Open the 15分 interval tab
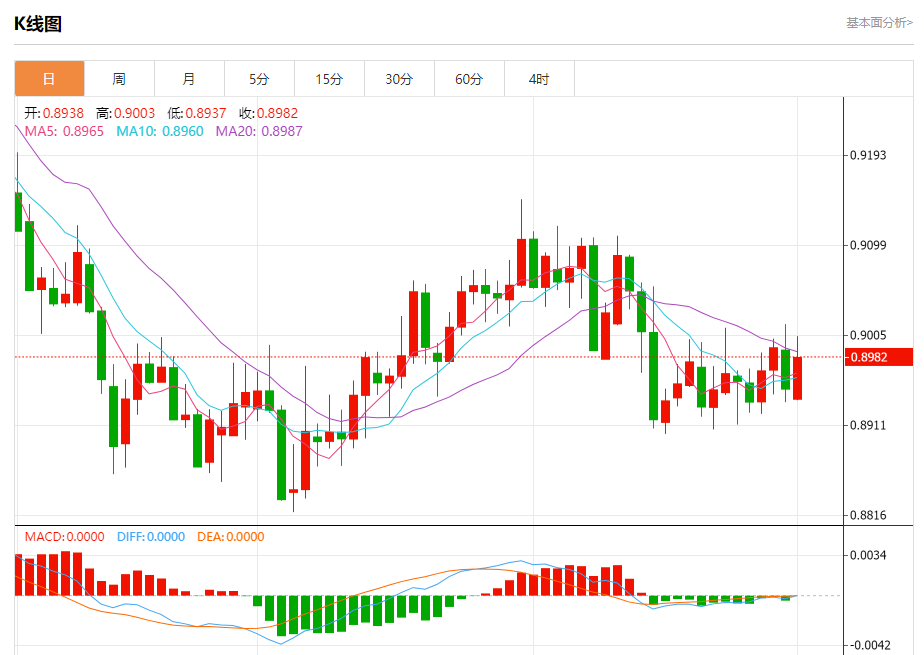 (x=329, y=78)
